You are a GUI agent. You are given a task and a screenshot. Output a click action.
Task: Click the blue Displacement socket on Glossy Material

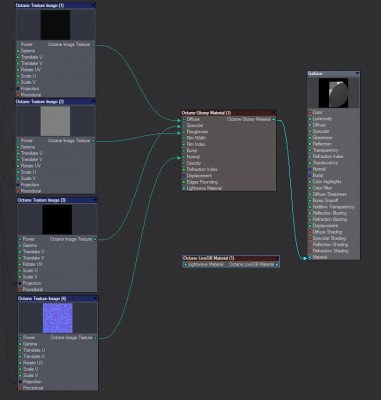184,176
